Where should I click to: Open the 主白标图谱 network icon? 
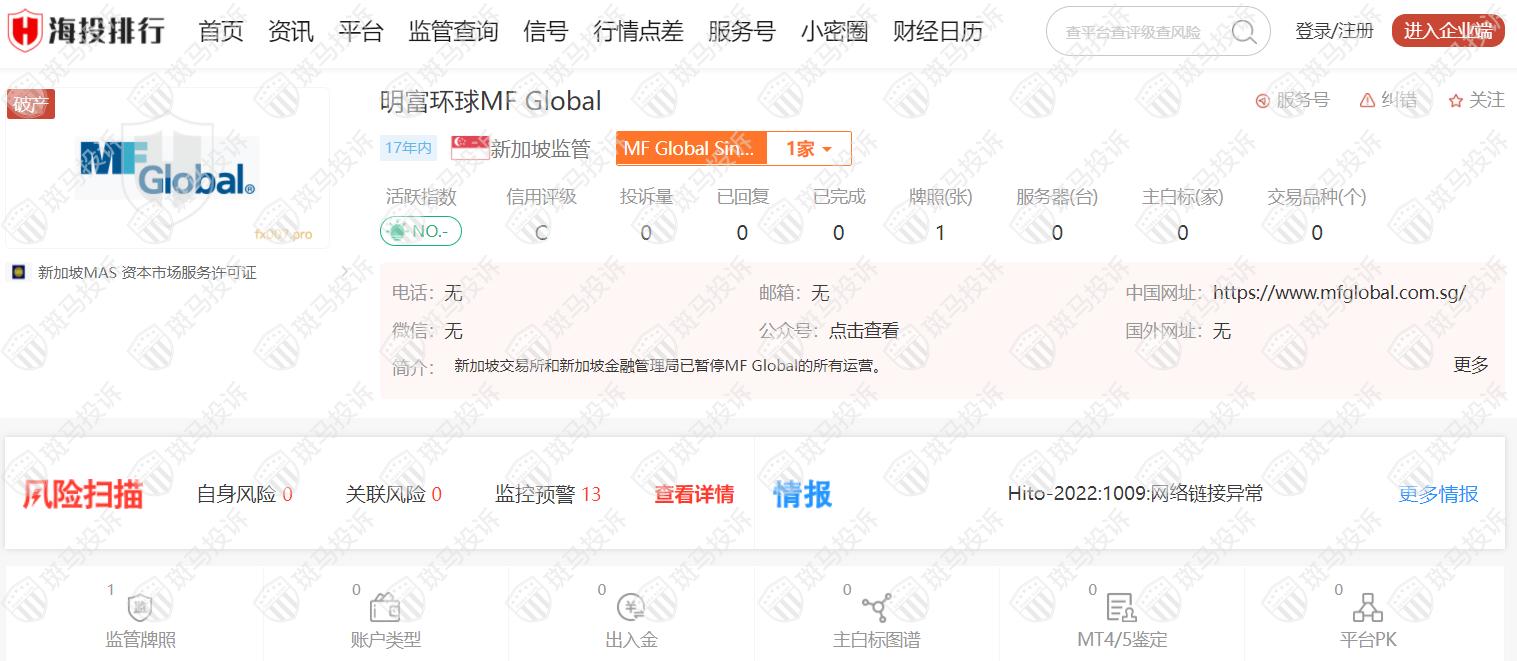[876, 607]
